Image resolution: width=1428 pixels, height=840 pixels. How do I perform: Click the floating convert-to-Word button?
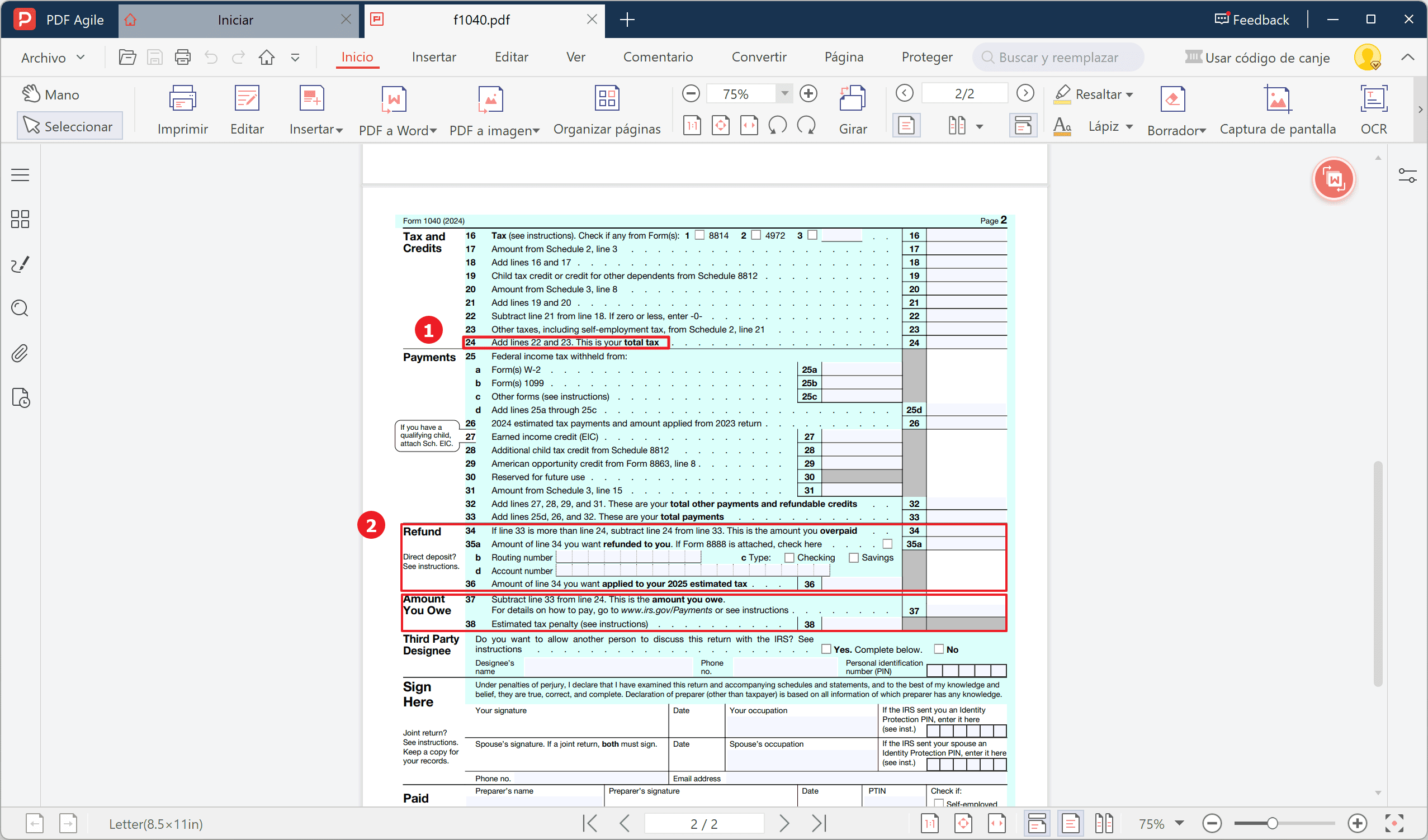coord(1334,179)
